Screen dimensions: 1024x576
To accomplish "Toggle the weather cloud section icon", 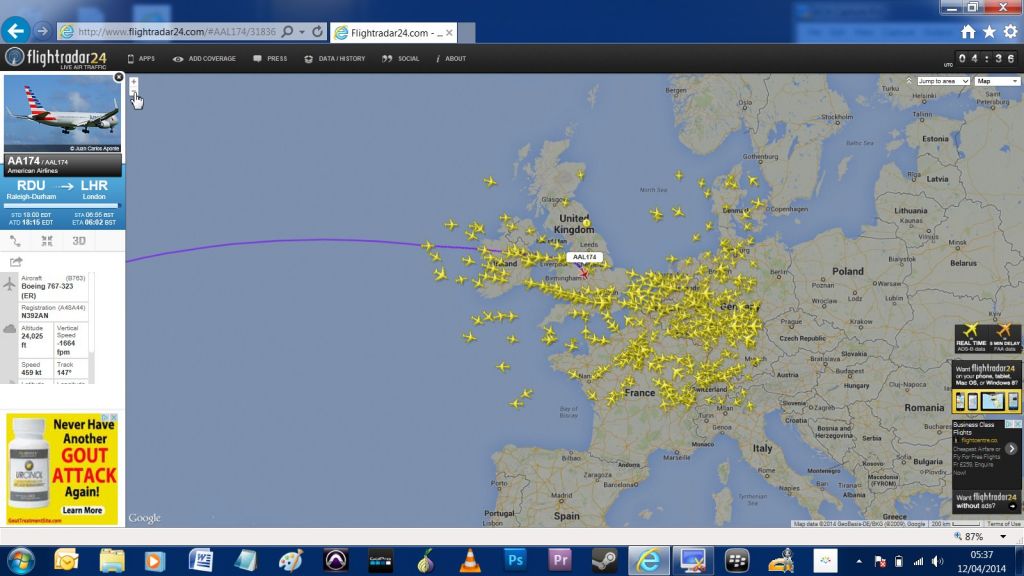I will 9,328.
